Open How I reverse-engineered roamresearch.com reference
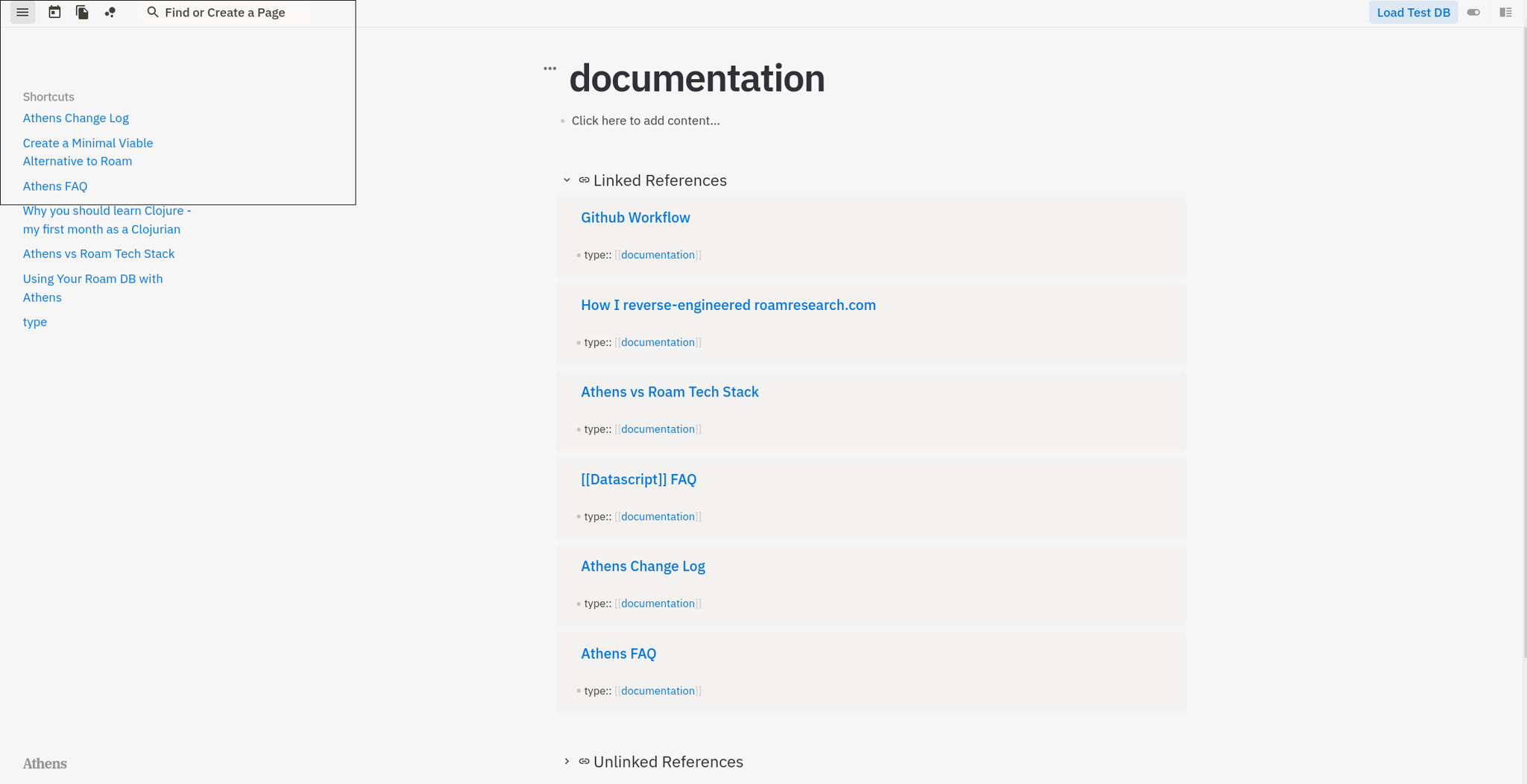Image resolution: width=1527 pixels, height=784 pixels. pos(728,305)
